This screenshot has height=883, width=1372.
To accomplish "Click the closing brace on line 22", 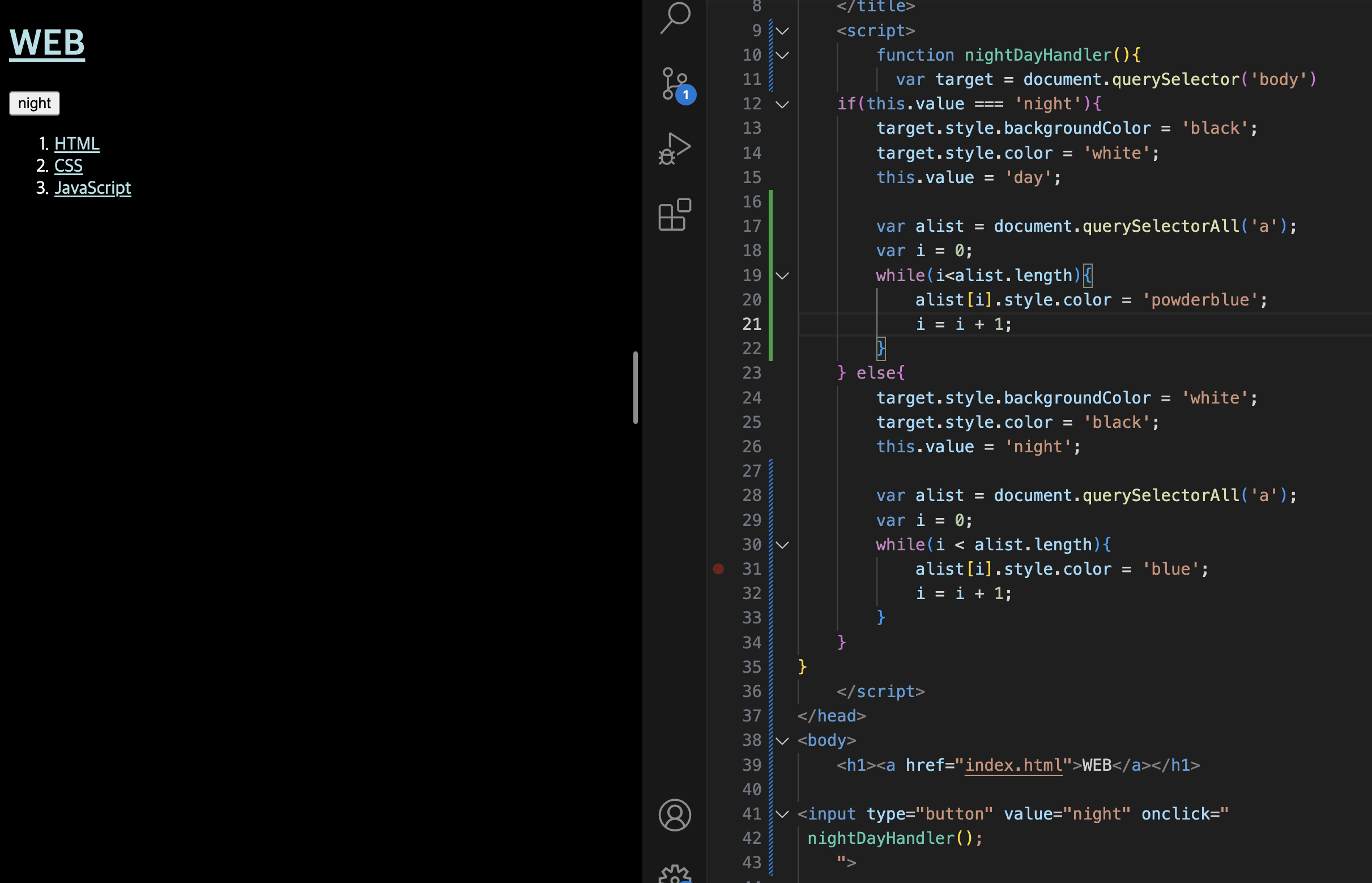I will pos(881,349).
